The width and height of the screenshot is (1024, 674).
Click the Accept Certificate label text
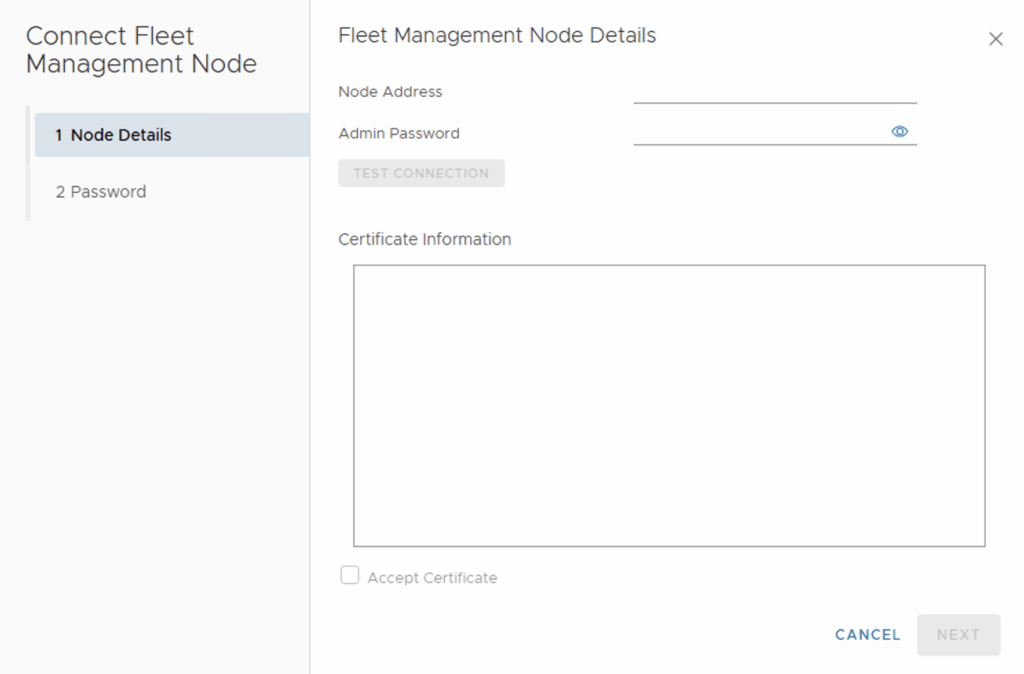click(x=432, y=578)
